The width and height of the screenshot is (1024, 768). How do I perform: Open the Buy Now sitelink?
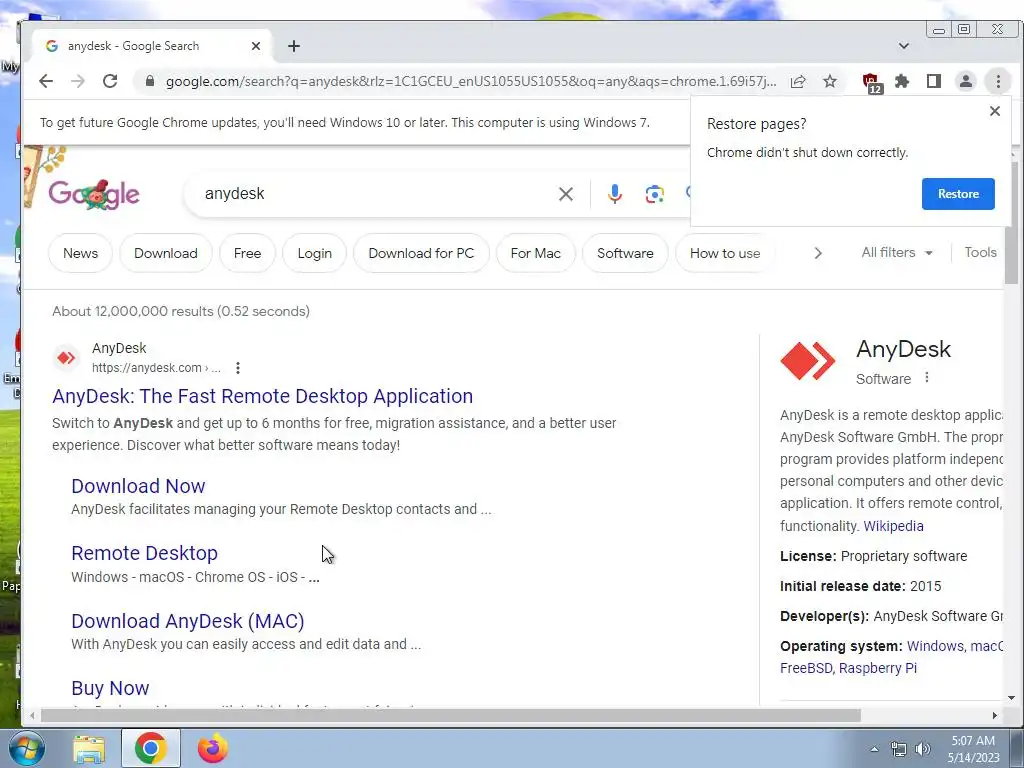pos(110,688)
